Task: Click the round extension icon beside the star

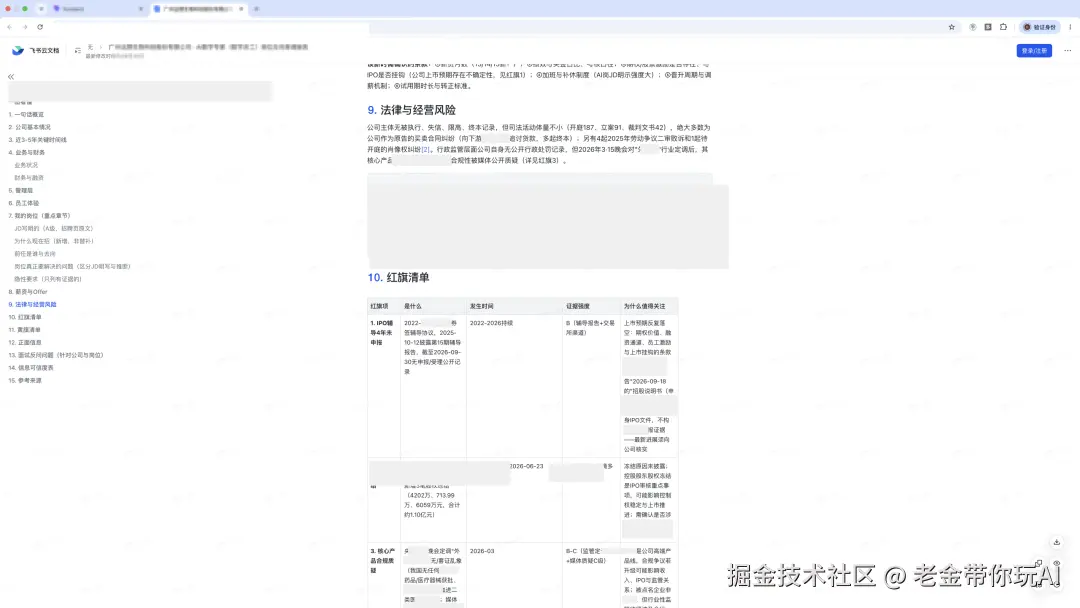Action: pos(973,27)
